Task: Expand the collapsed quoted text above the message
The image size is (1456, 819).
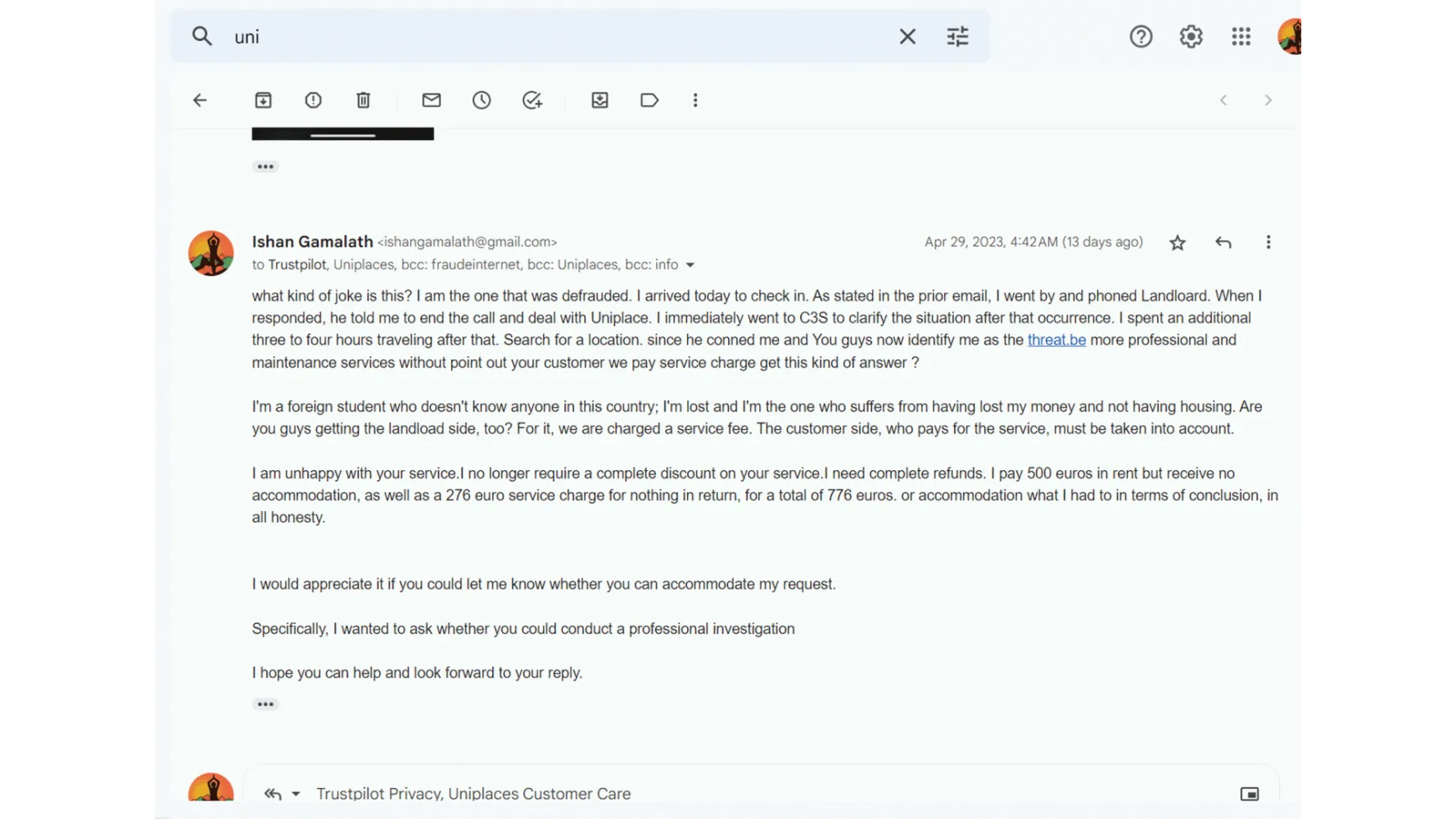Action: pyautogui.click(x=265, y=166)
